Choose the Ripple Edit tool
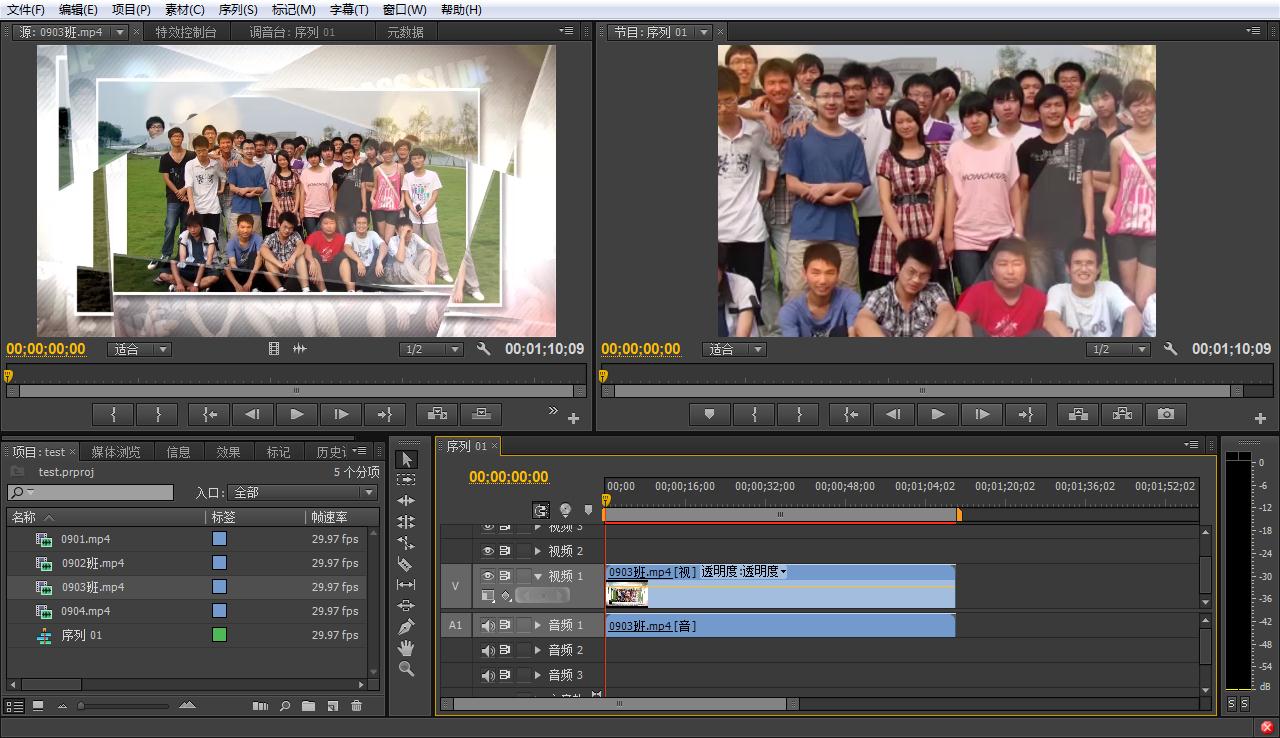This screenshot has height=738, width=1280. pyautogui.click(x=406, y=501)
